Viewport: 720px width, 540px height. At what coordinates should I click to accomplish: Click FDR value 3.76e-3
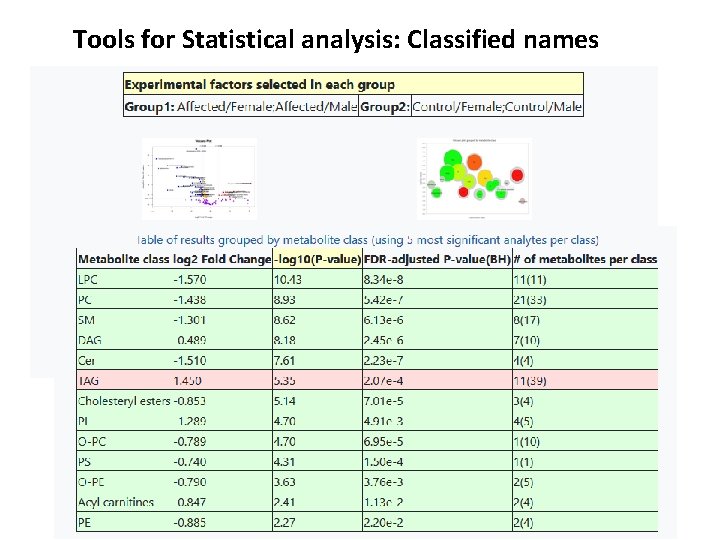tap(383, 482)
